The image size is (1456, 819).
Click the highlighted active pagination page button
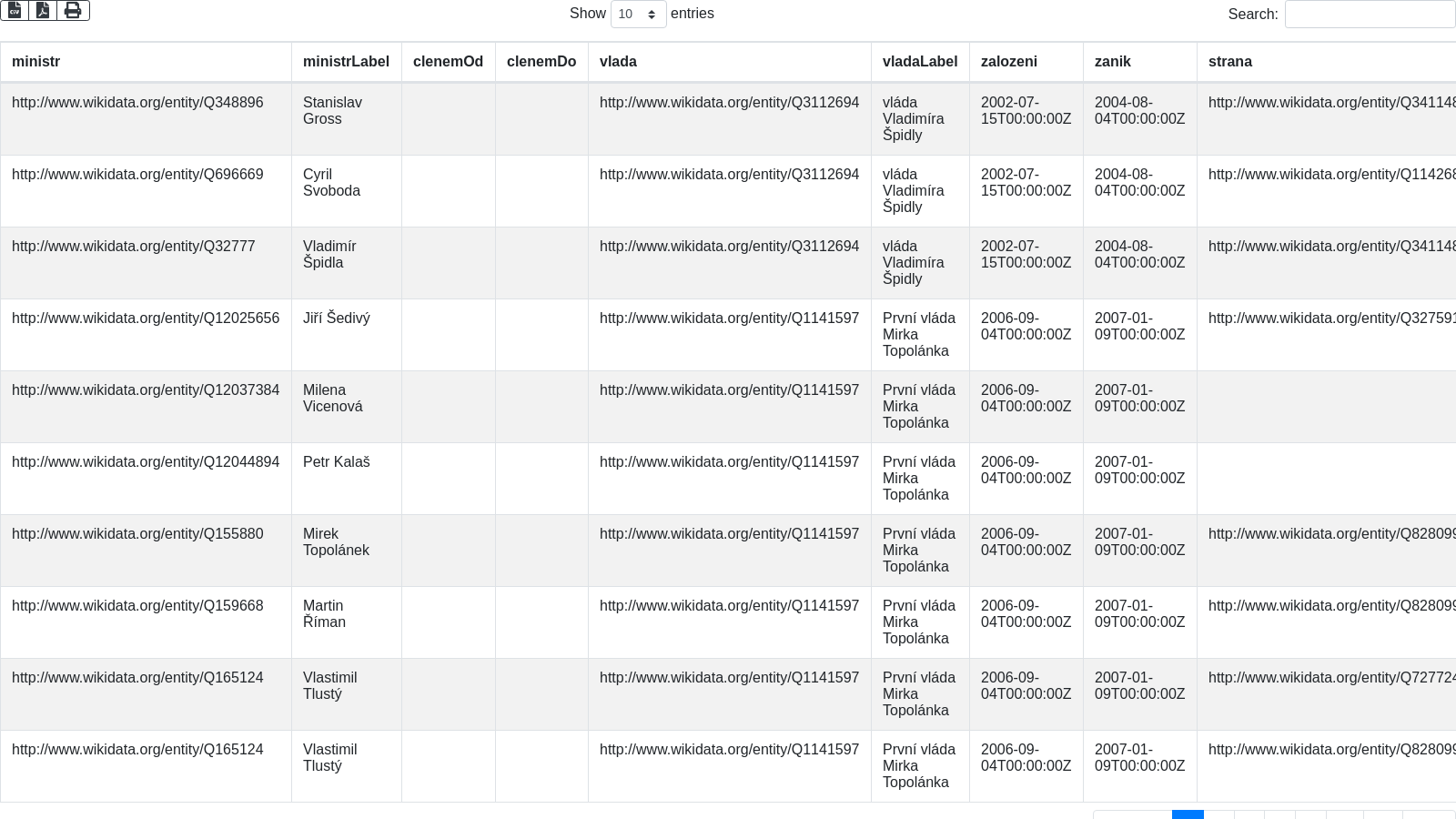pos(1188,814)
